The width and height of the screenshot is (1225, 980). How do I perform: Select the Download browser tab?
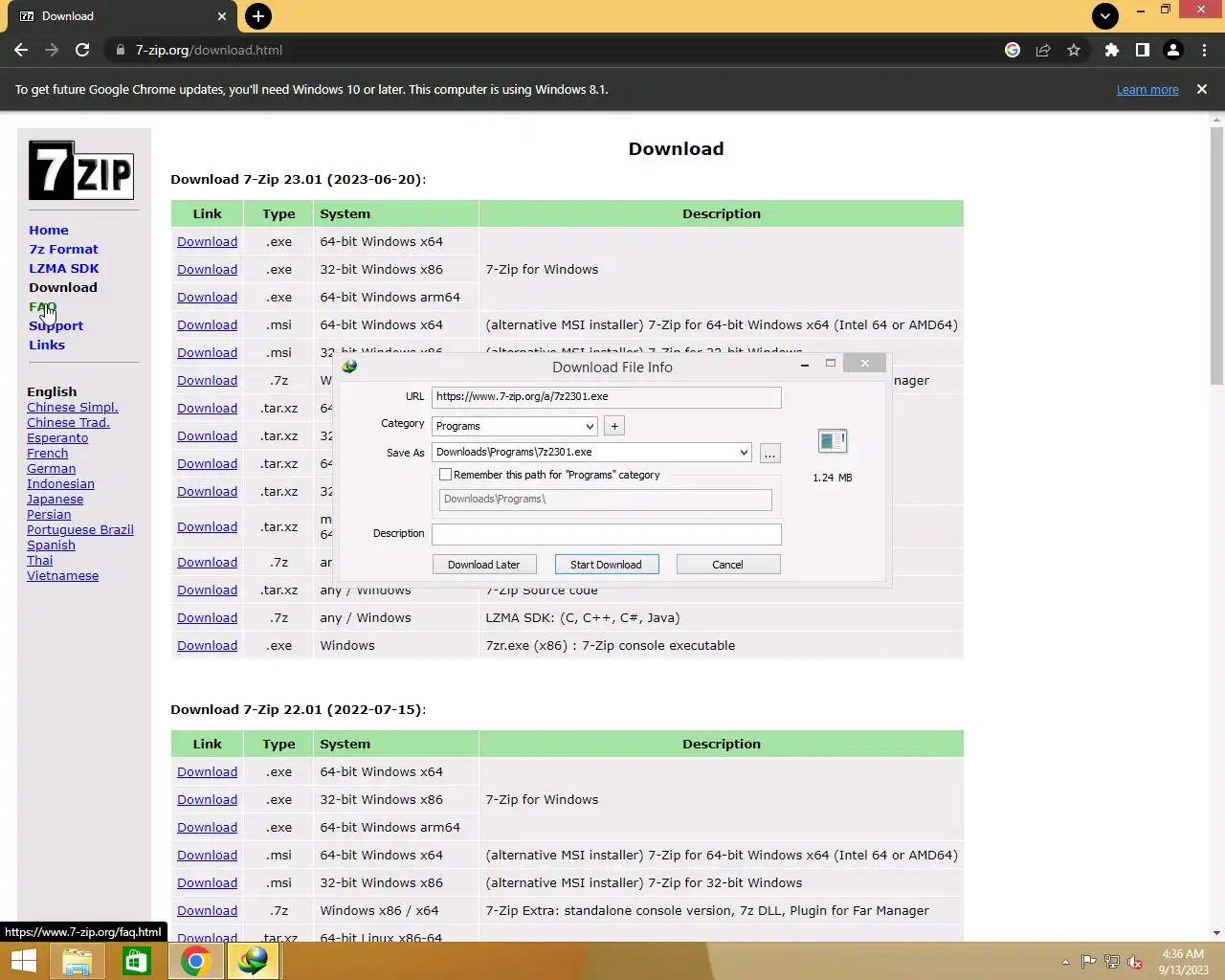(115, 16)
